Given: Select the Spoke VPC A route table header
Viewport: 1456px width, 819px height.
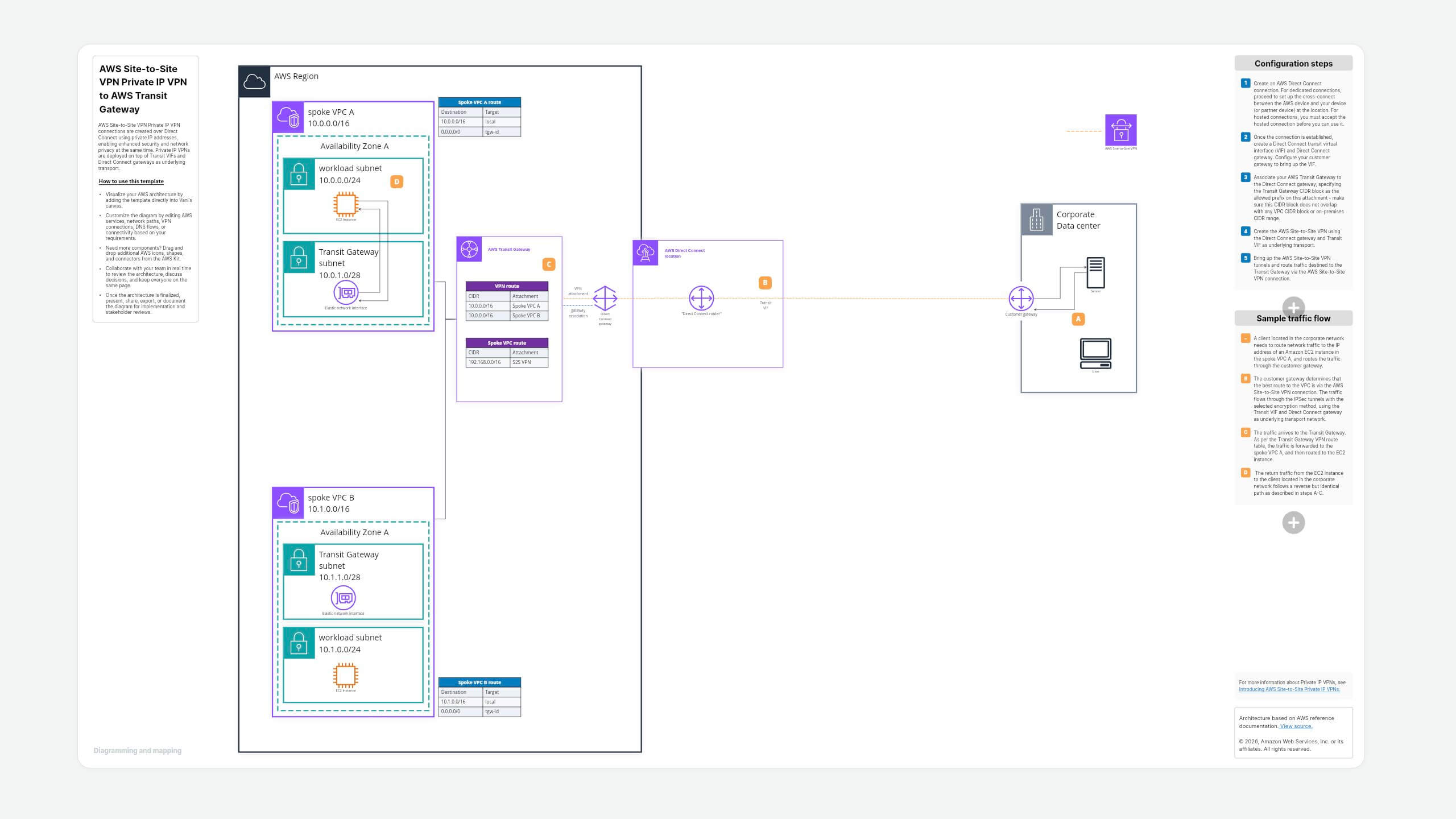Looking at the screenshot, I should pyautogui.click(x=479, y=102).
